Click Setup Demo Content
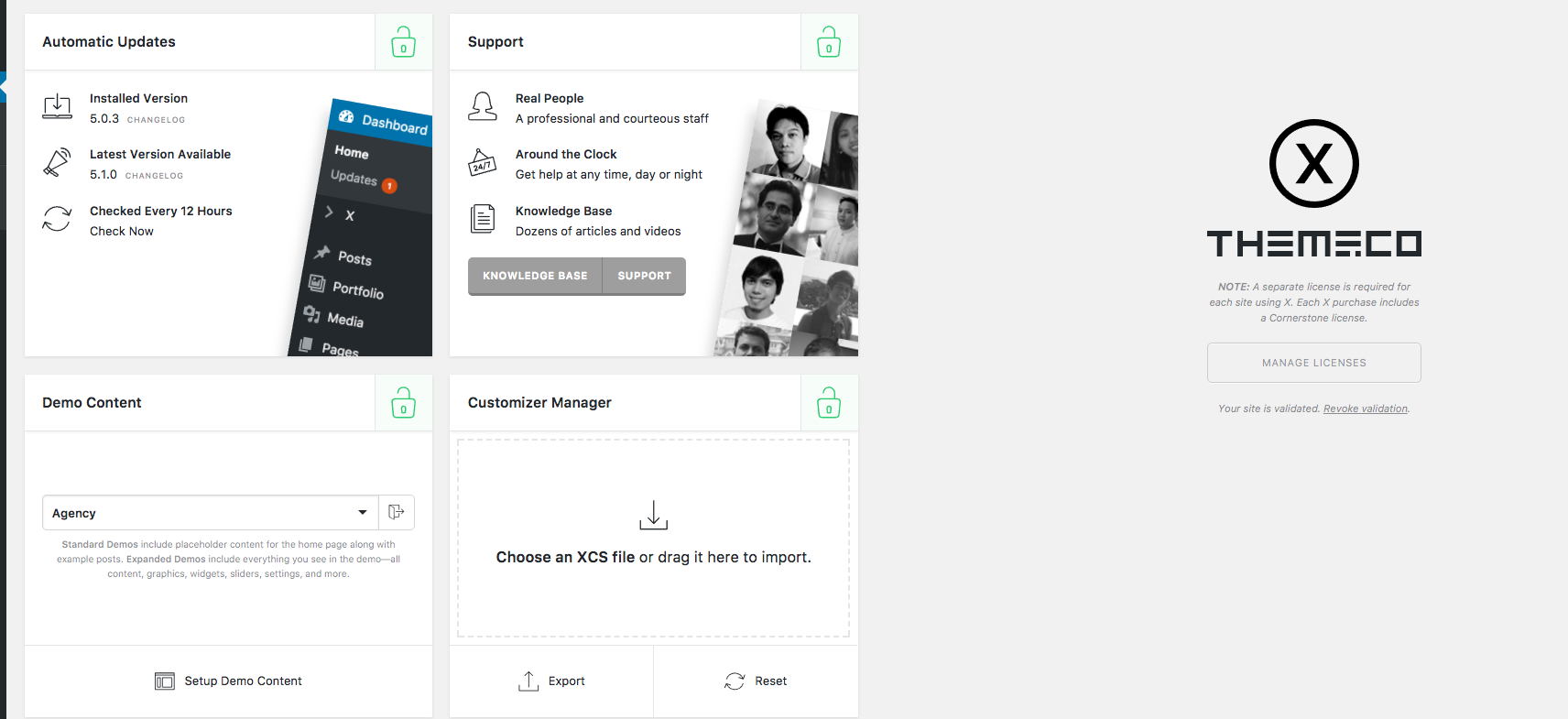 click(229, 681)
